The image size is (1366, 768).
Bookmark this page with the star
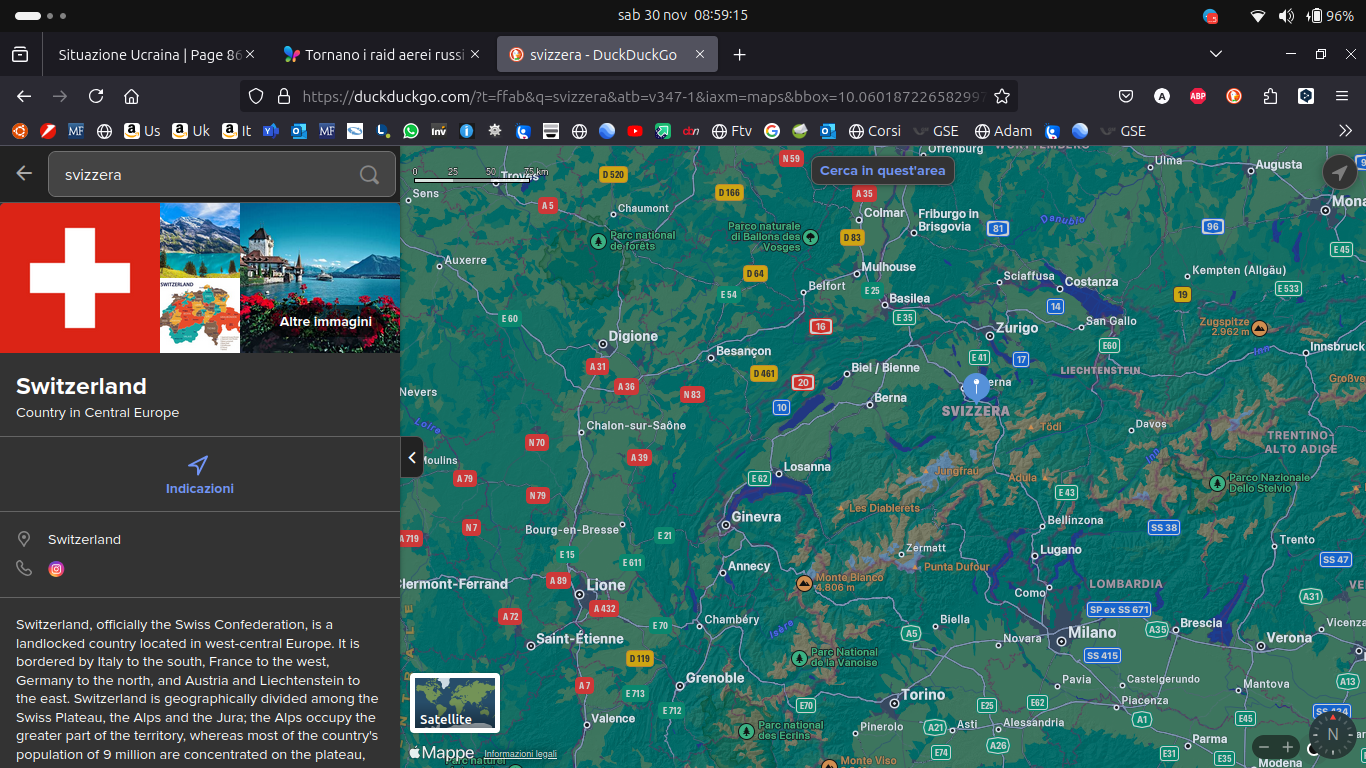coord(1002,96)
